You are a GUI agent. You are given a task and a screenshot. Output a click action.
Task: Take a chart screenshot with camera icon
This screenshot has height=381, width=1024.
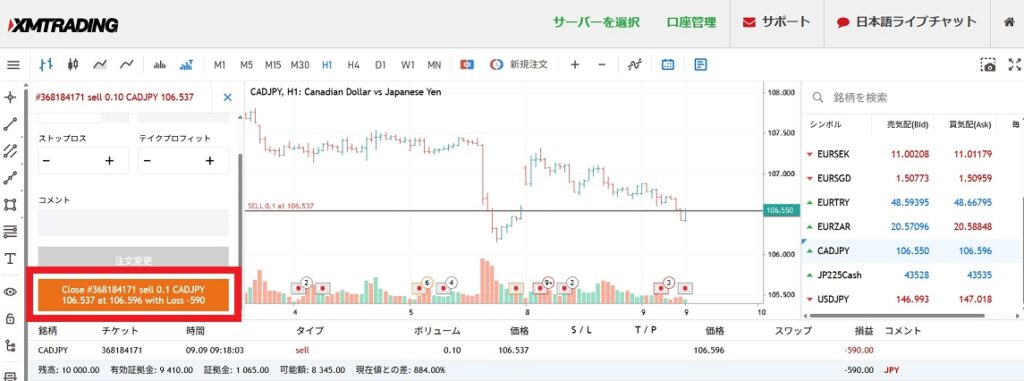[989, 65]
